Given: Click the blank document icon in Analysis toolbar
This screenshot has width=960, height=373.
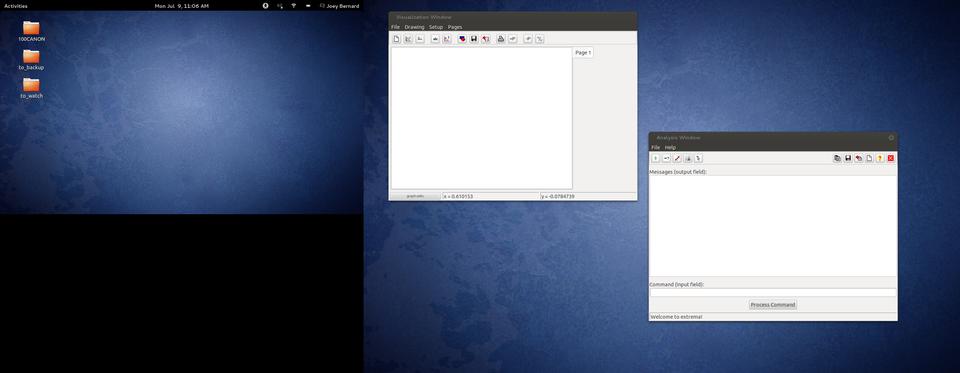Looking at the screenshot, I should tap(869, 158).
